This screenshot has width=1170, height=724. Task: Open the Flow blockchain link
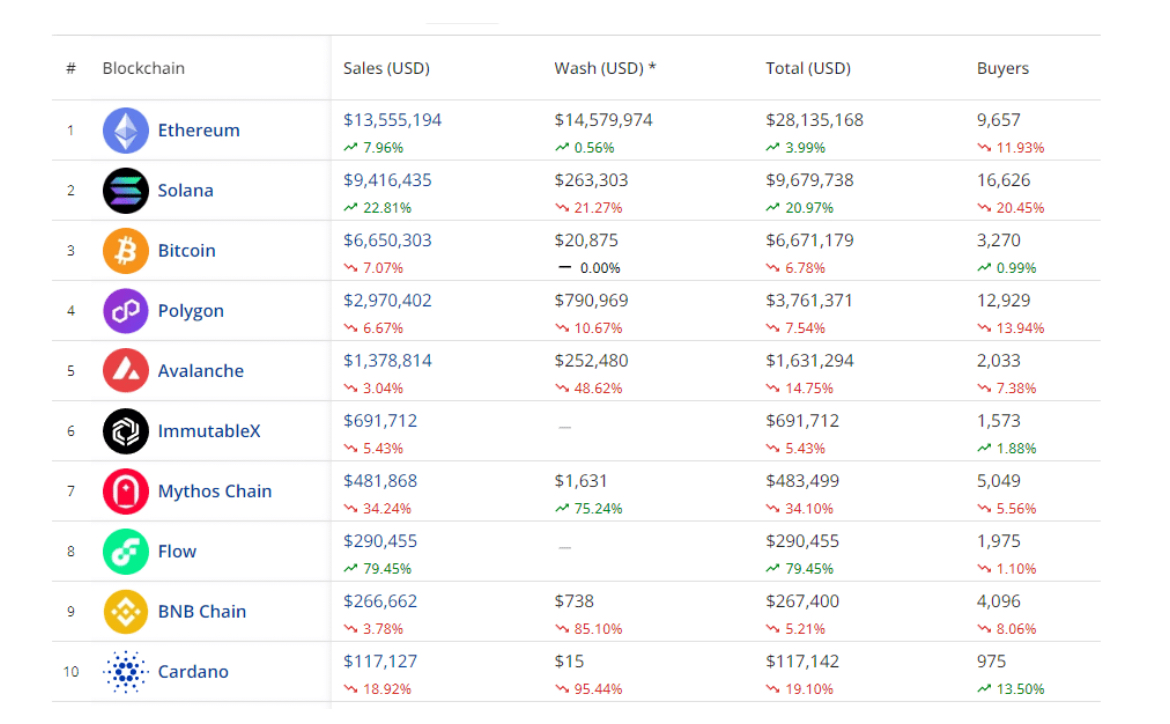177,552
